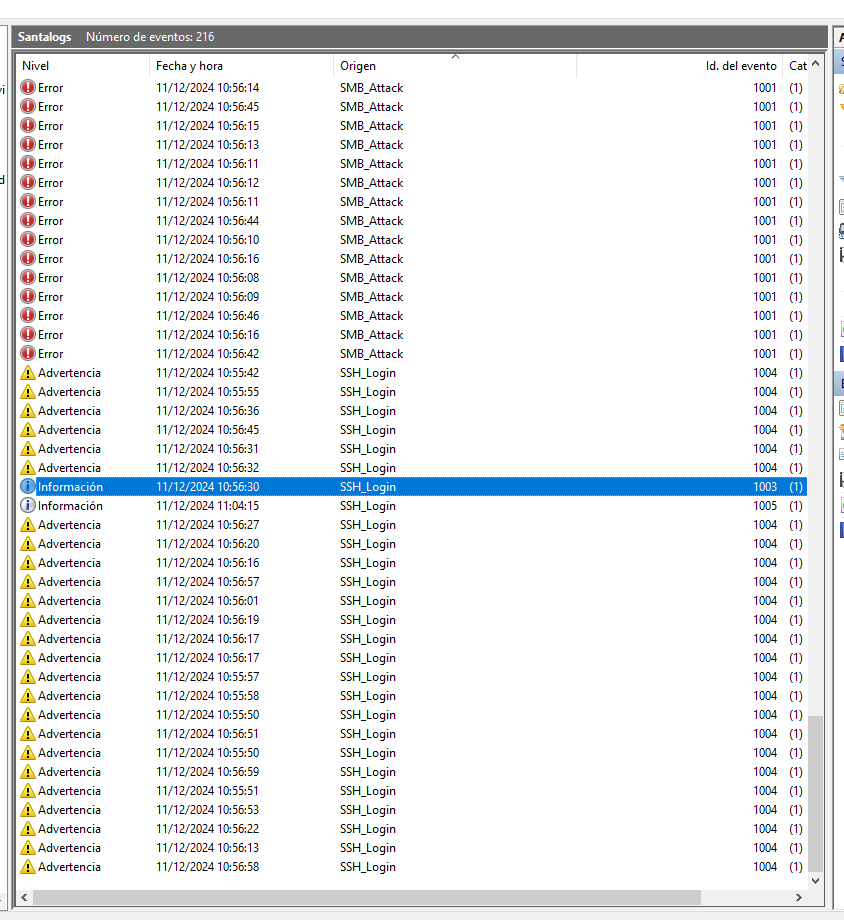844x920 pixels.
Task: Click the warning icon of the 10:56:27 row
Action: (x=28, y=525)
